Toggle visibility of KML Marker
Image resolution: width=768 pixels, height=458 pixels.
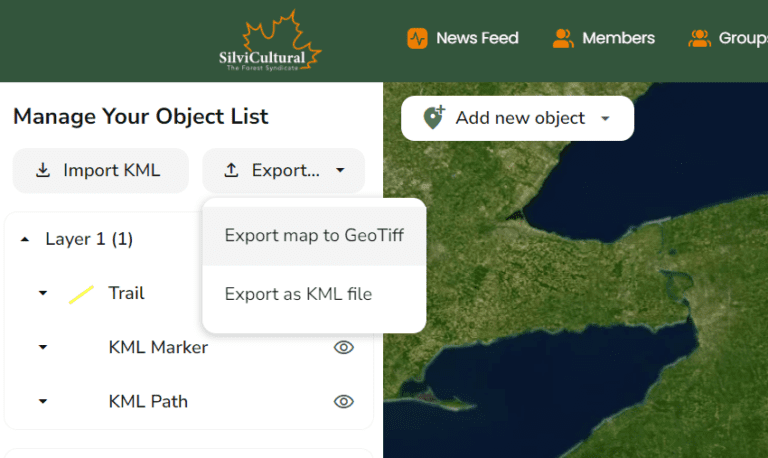click(343, 347)
